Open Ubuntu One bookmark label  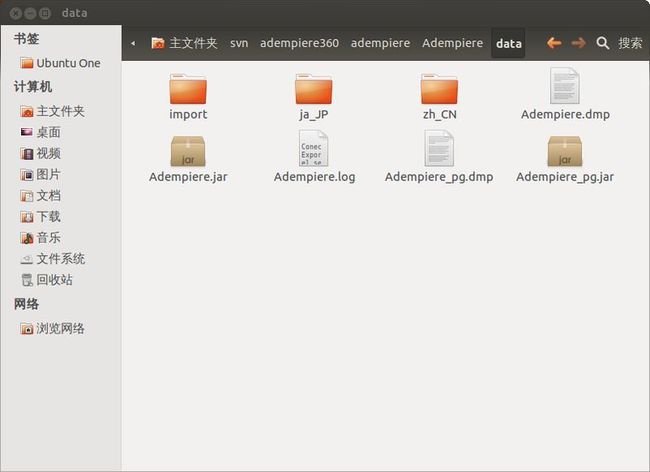(x=68, y=63)
